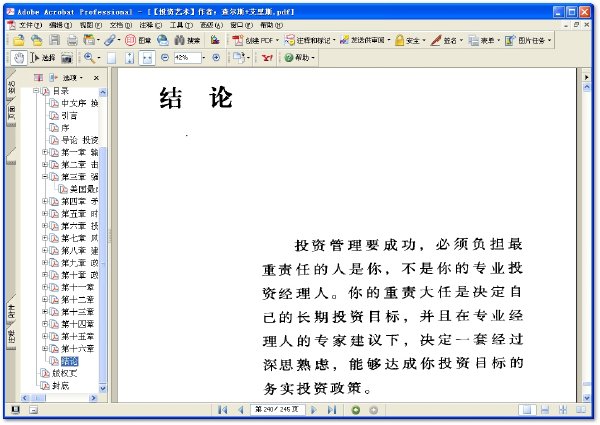Screen dimensions: 600x425
Task: Click the Fit Page view icon
Action: click(x=130, y=58)
